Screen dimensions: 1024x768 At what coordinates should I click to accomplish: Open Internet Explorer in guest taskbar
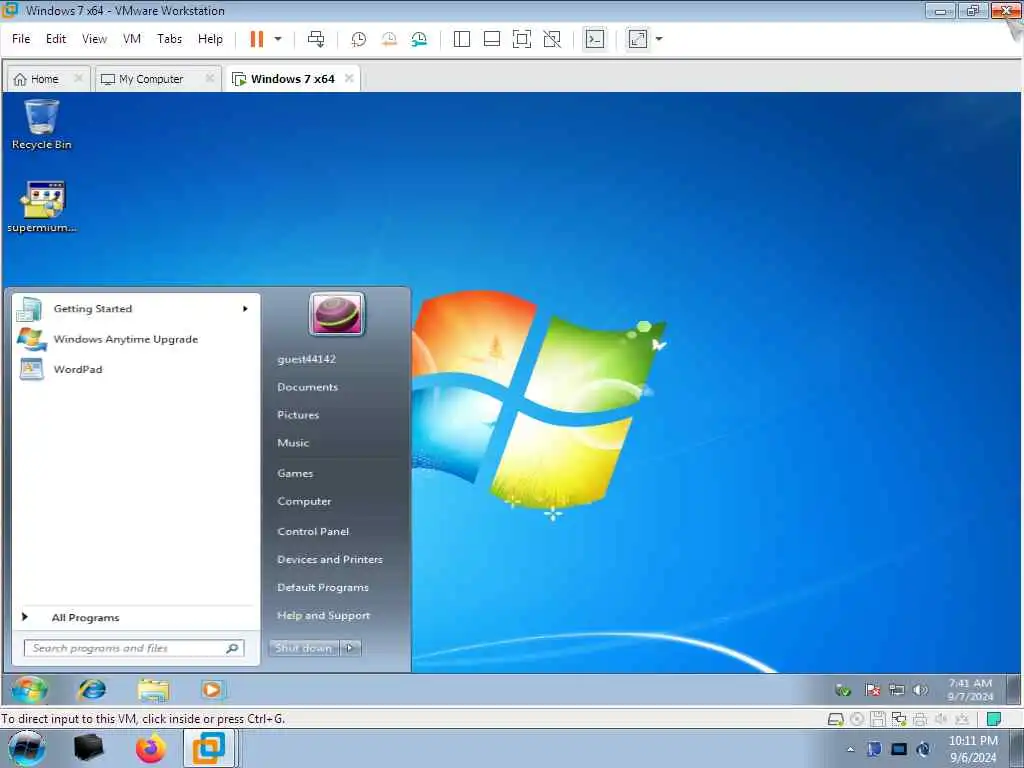92,690
